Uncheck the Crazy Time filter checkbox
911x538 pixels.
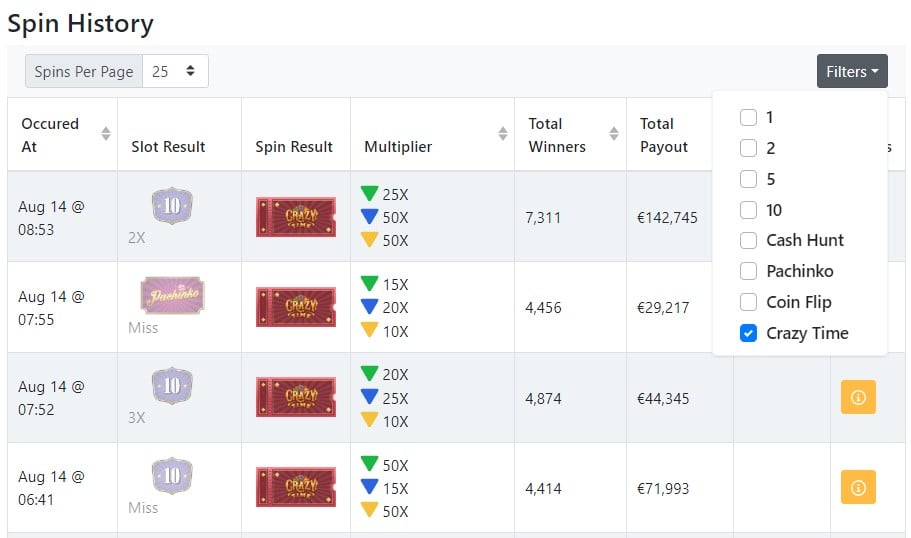748,333
